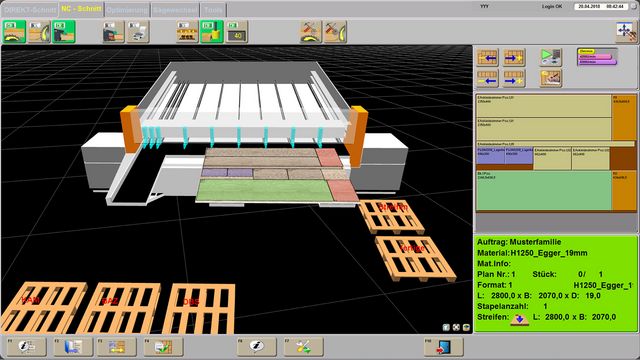Click next cutting pattern right arrow icon
Screen dimensions: 640x360
tap(514, 58)
